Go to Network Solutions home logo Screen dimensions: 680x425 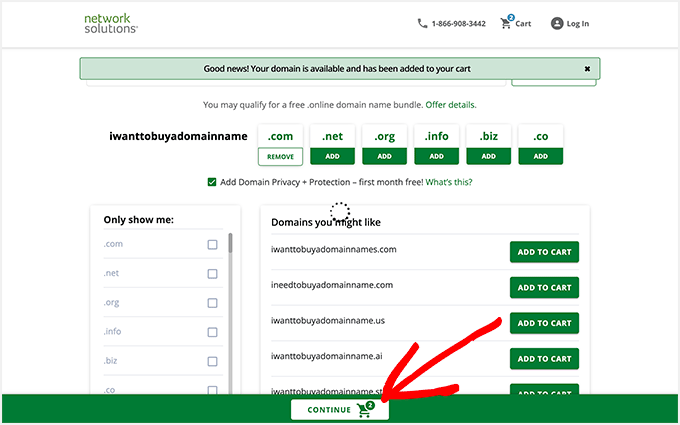pos(111,23)
